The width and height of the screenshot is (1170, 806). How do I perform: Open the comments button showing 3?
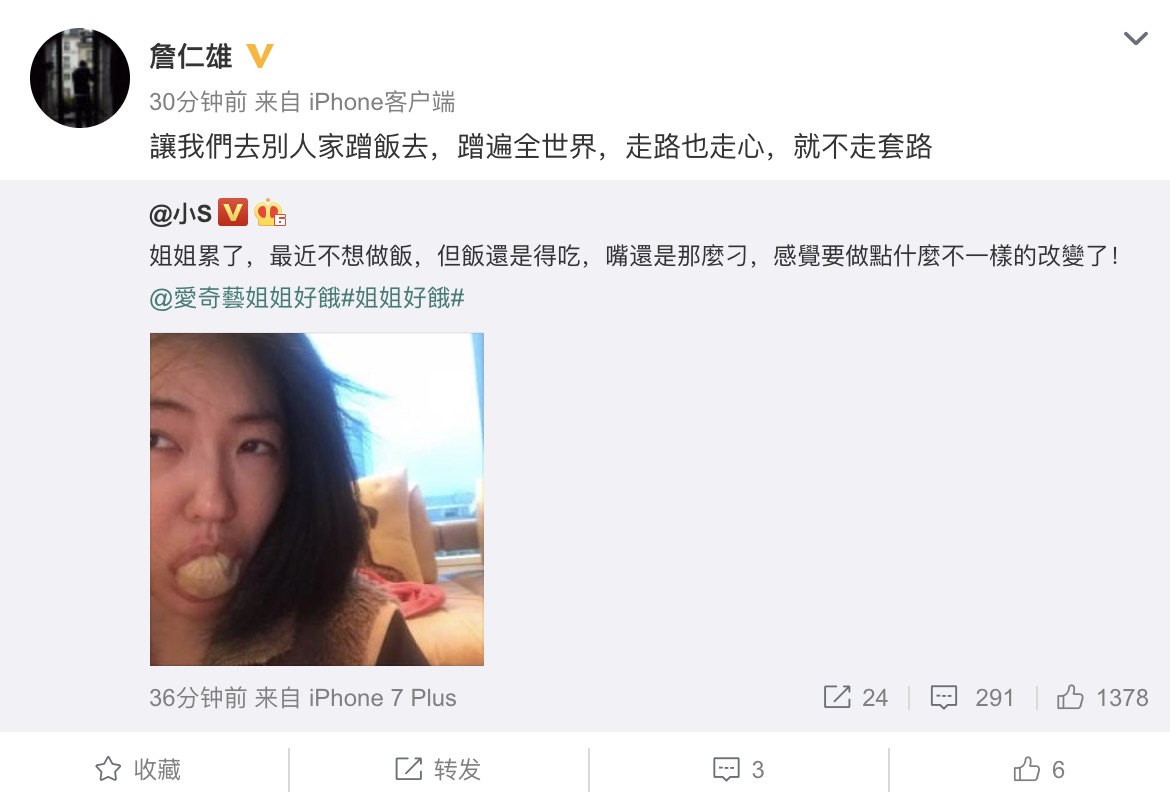click(739, 769)
